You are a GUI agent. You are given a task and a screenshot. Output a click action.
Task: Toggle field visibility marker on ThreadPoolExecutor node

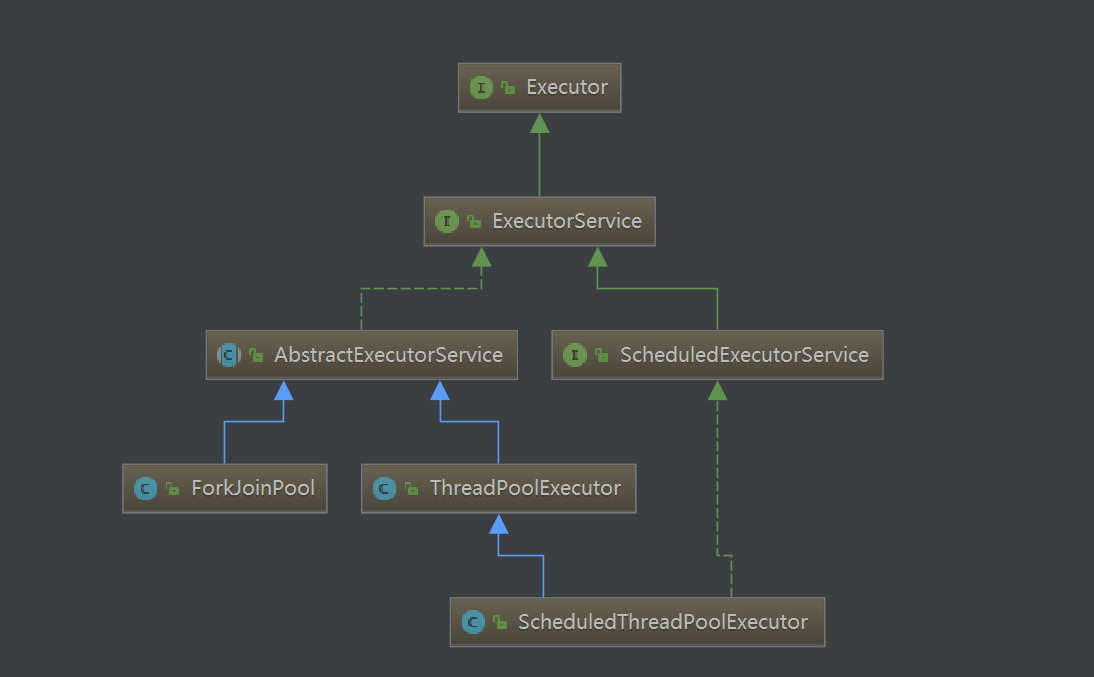[409, 488]
